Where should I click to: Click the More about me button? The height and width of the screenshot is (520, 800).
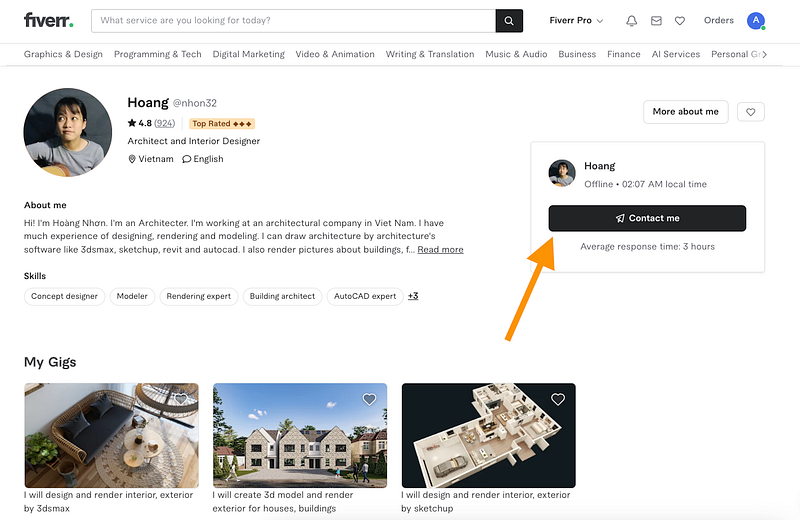point(686,112)
